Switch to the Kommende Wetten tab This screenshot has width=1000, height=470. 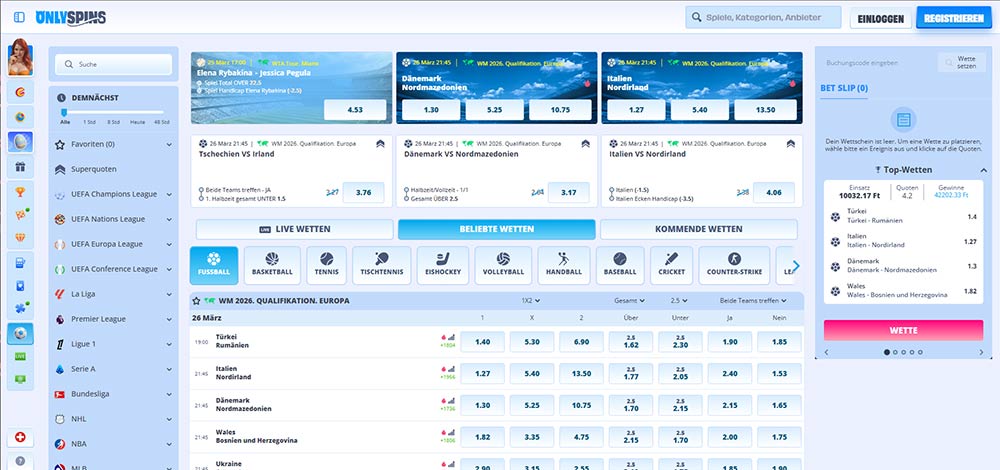(698, 229)
